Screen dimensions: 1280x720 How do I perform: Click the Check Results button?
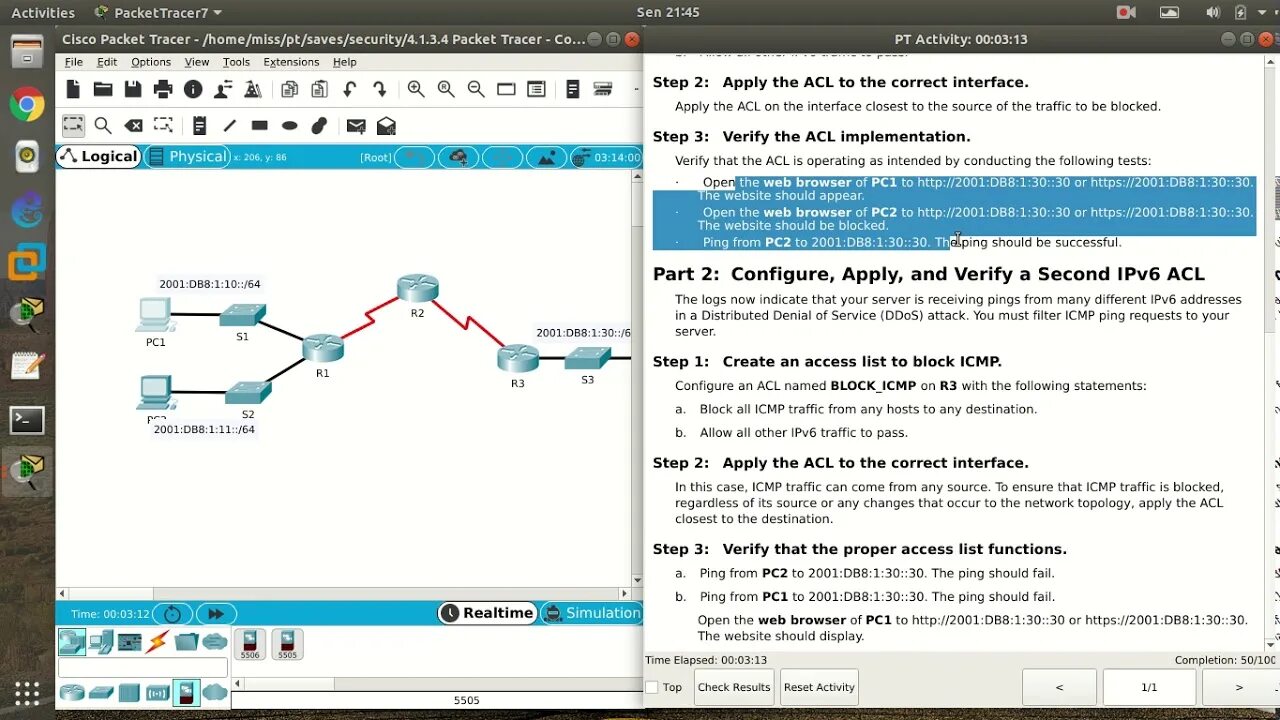734,687
